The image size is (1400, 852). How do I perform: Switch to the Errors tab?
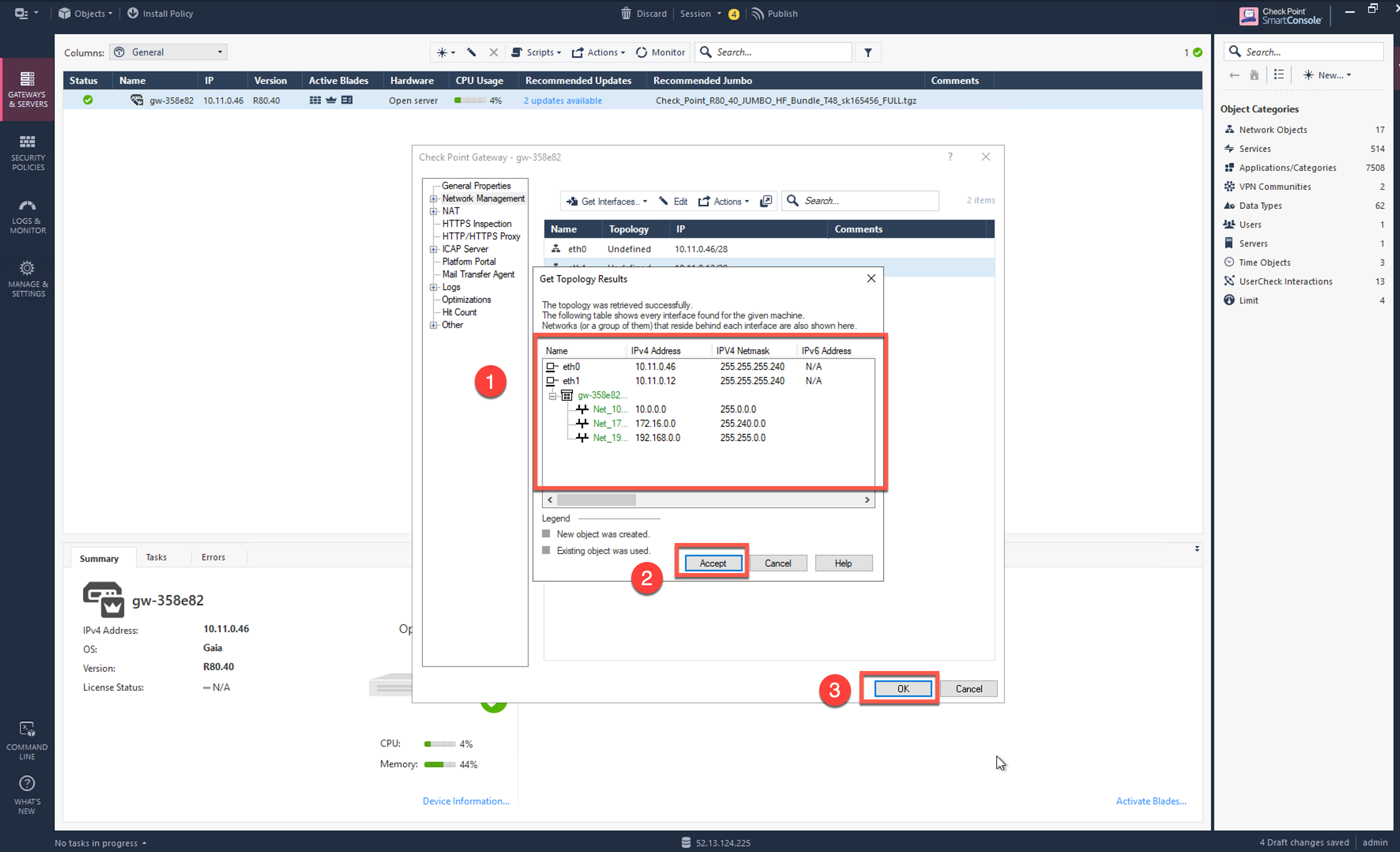click(213, 557)
